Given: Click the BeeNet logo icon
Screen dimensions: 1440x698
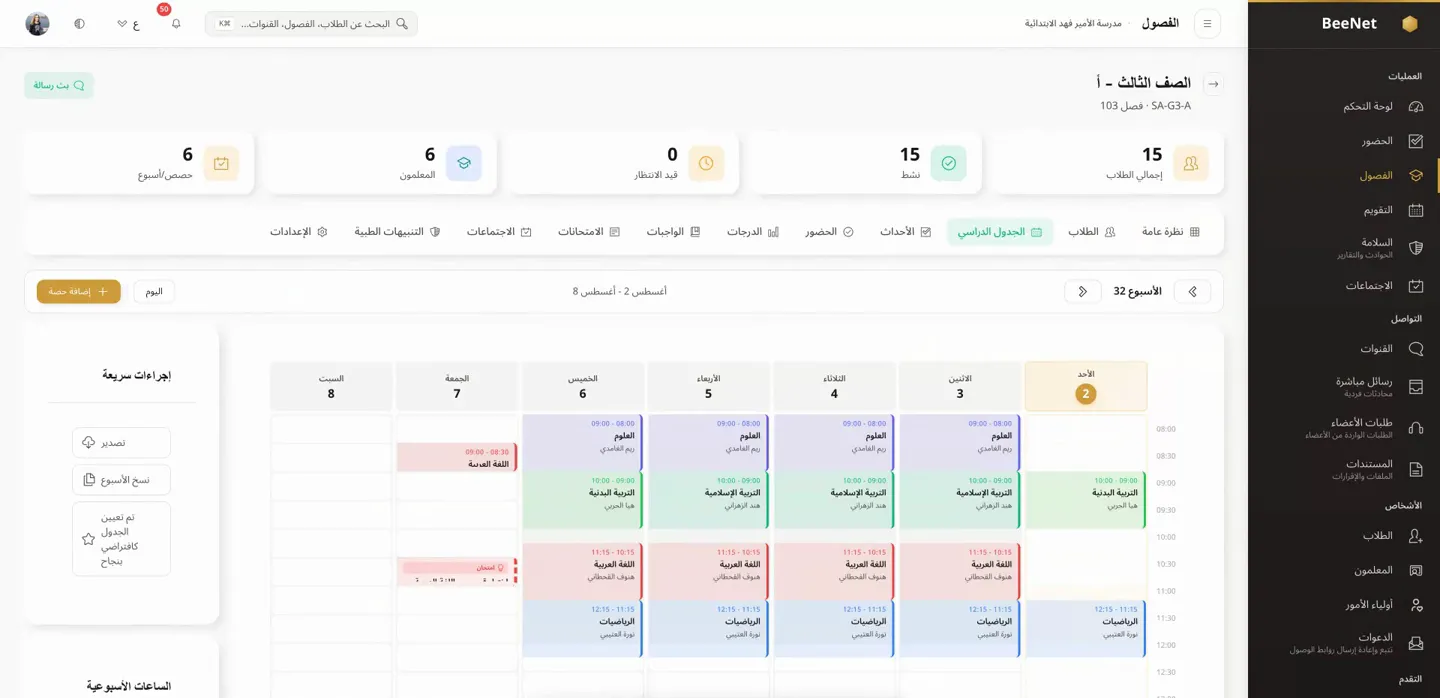Looking at the screenshot, I should (x=1409, y=24).
